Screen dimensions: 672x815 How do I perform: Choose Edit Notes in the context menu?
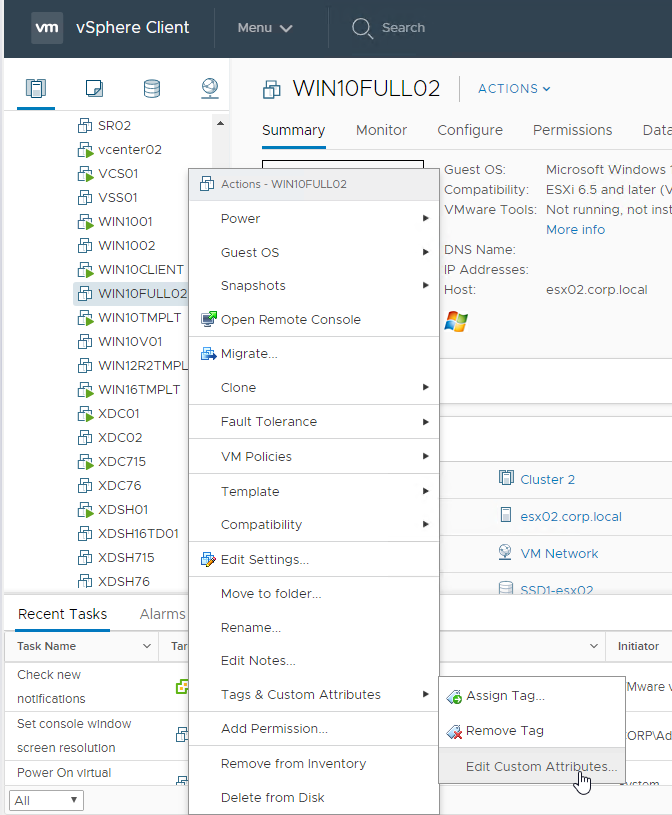[x=314, y=661]
